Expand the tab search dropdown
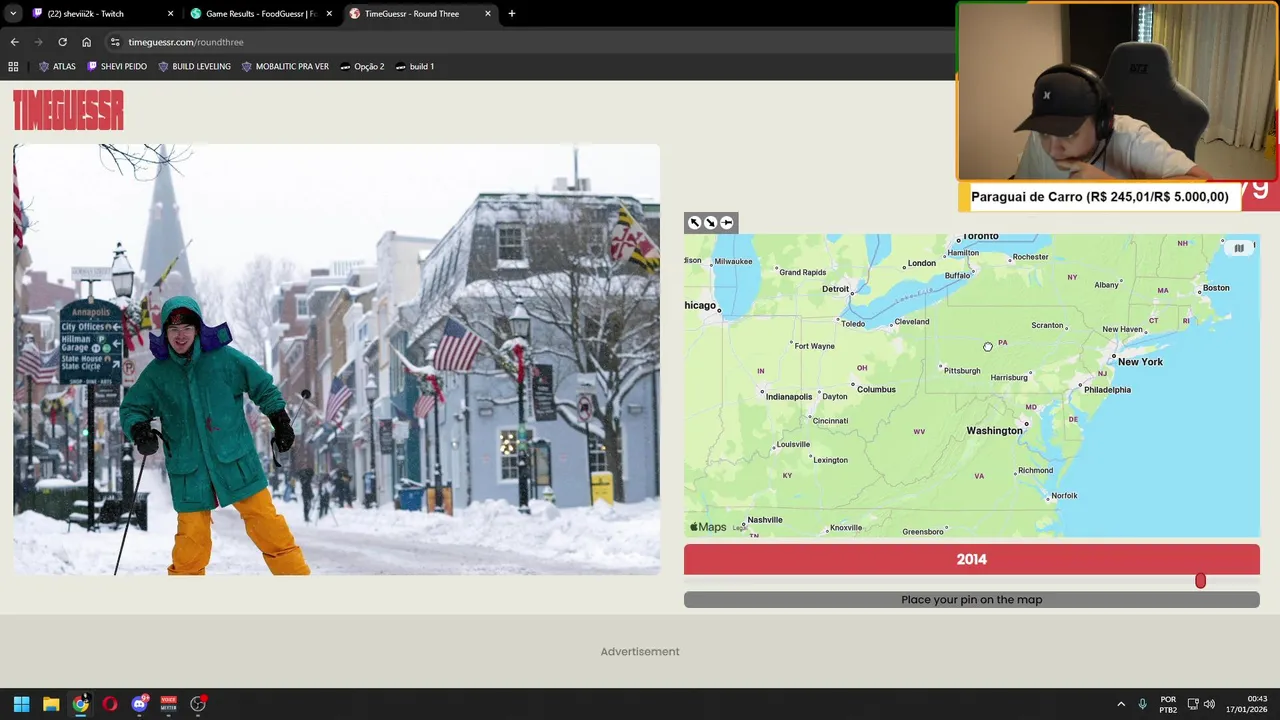The width and height of the screenshot is (1280, 720). tap(12, 14)
